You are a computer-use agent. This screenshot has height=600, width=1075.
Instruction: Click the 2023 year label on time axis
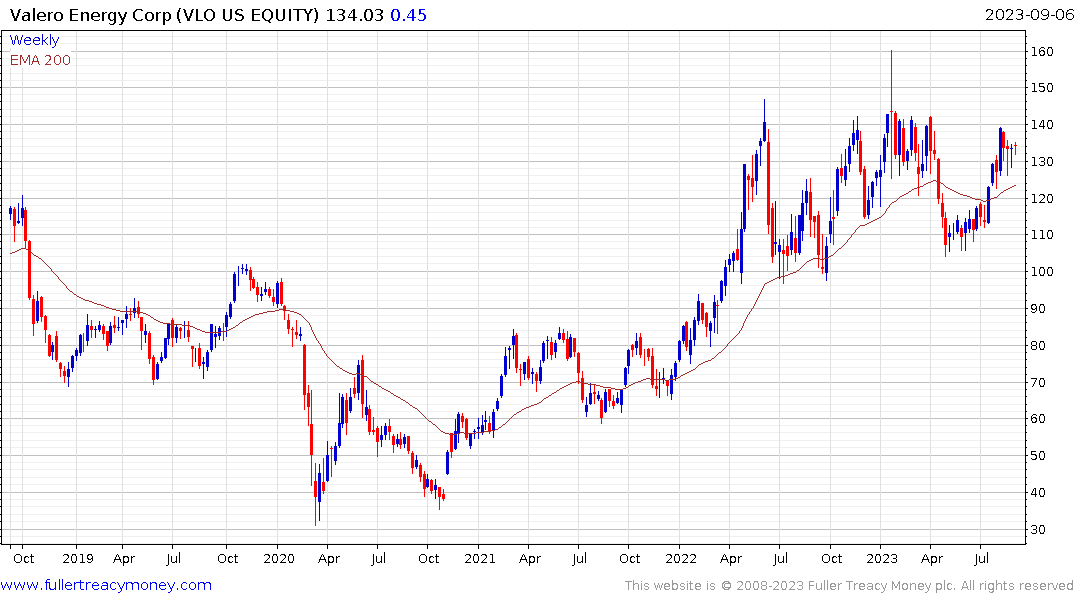click(881, 558)
